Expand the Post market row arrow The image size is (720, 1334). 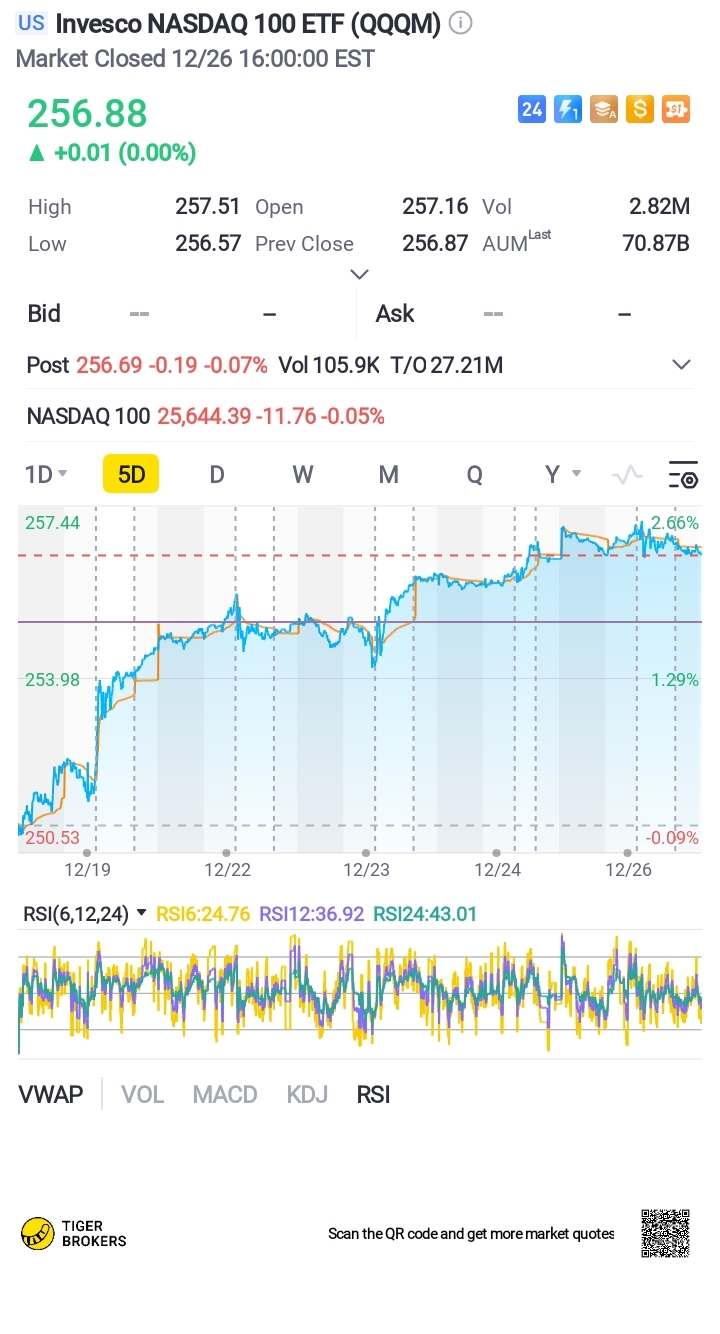pos(681,365)
